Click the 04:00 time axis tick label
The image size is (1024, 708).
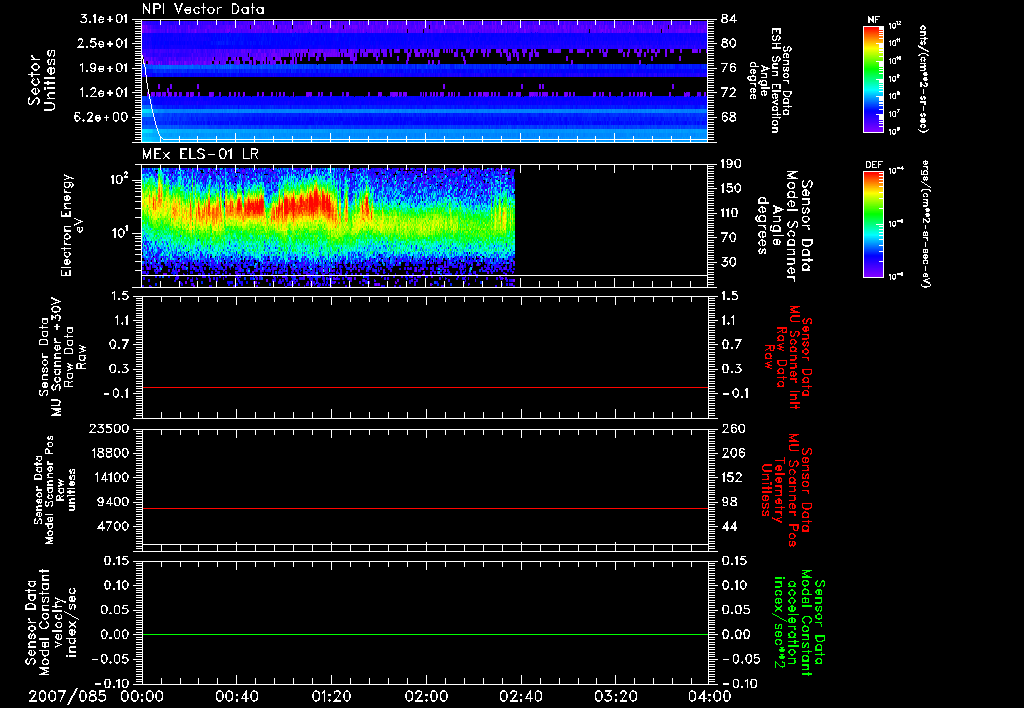(x=709, y=696)
